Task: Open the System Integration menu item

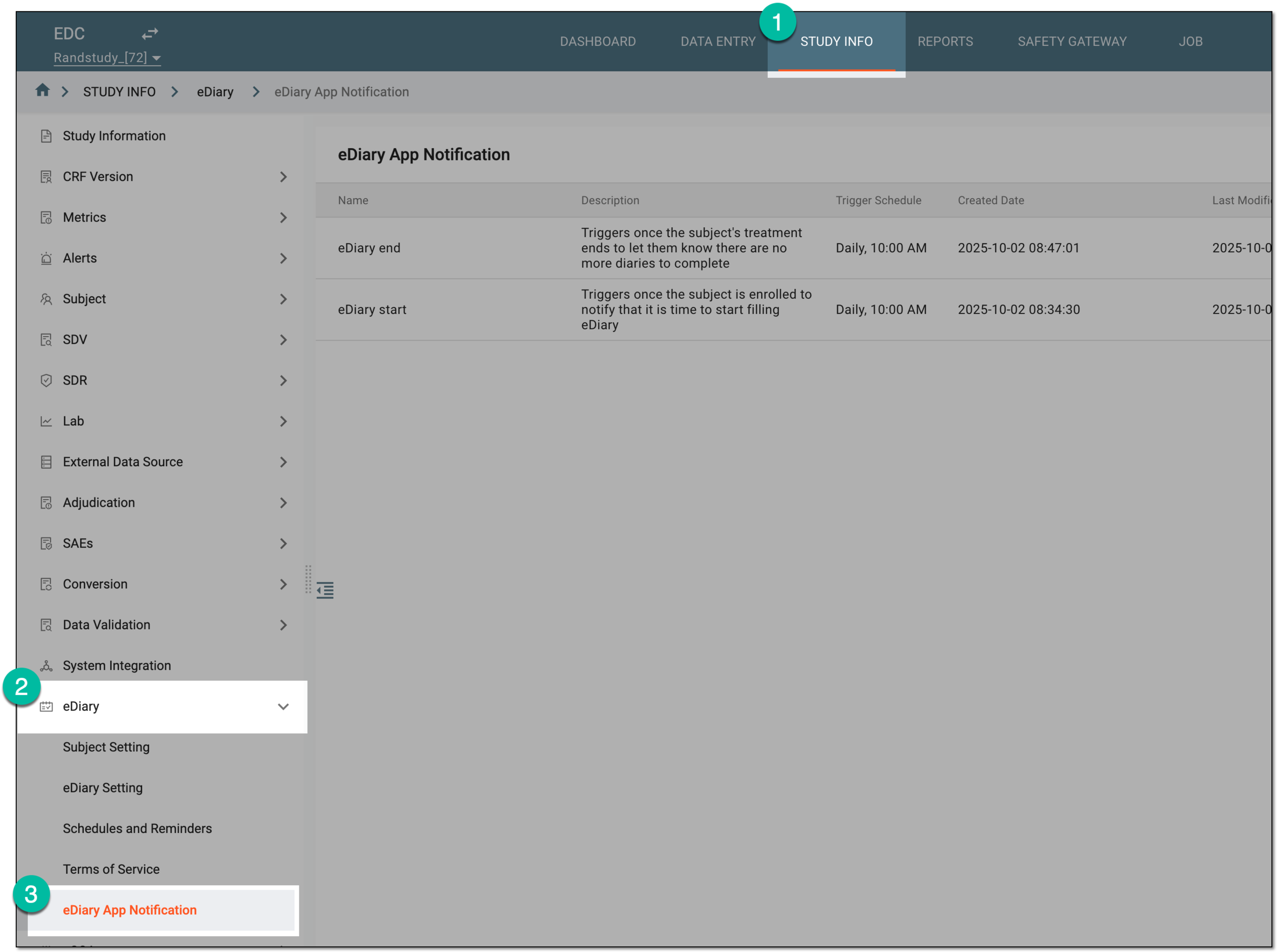Action: pyautogui.click(x=117, y=665)
